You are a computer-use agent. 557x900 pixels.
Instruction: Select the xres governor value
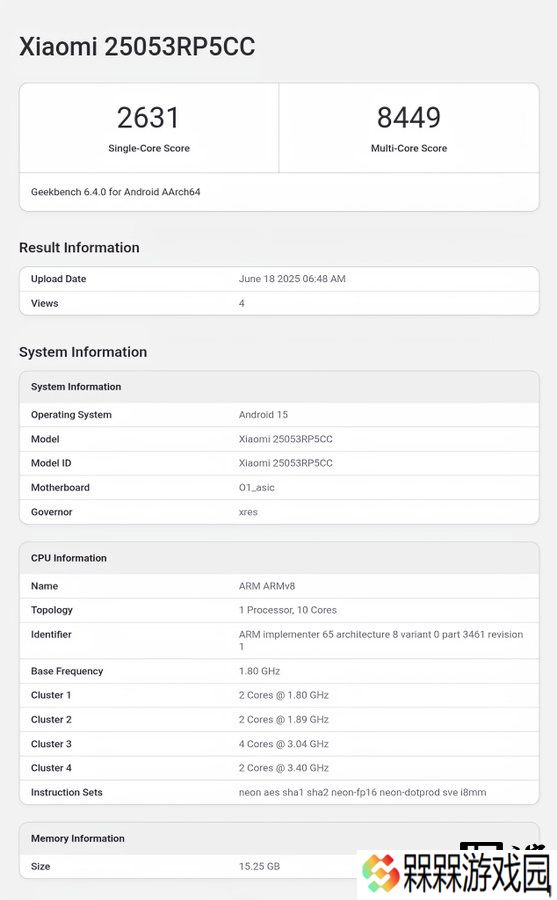point(248,512)
